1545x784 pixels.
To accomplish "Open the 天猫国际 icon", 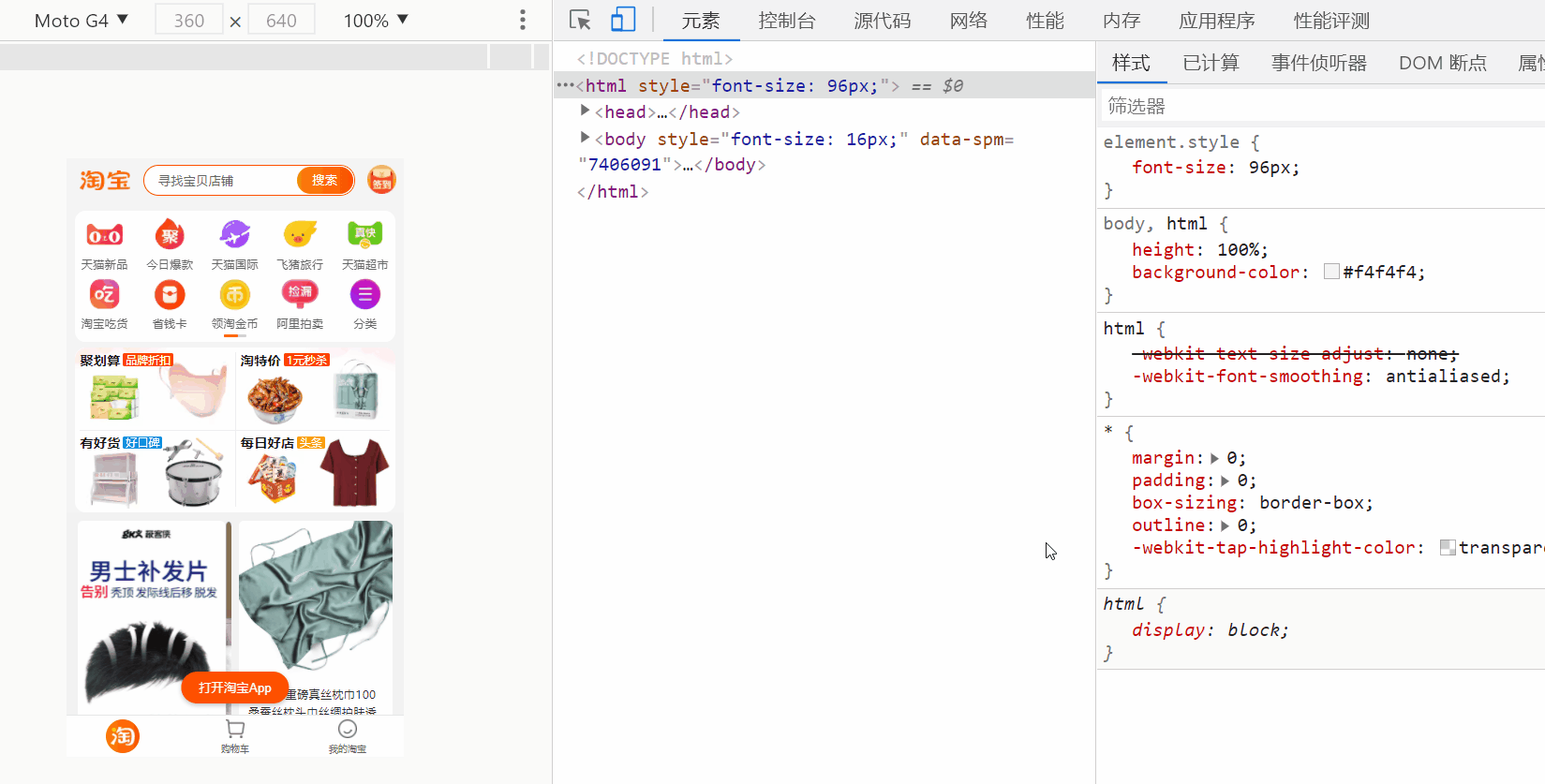I will click(x=234, y=244).
